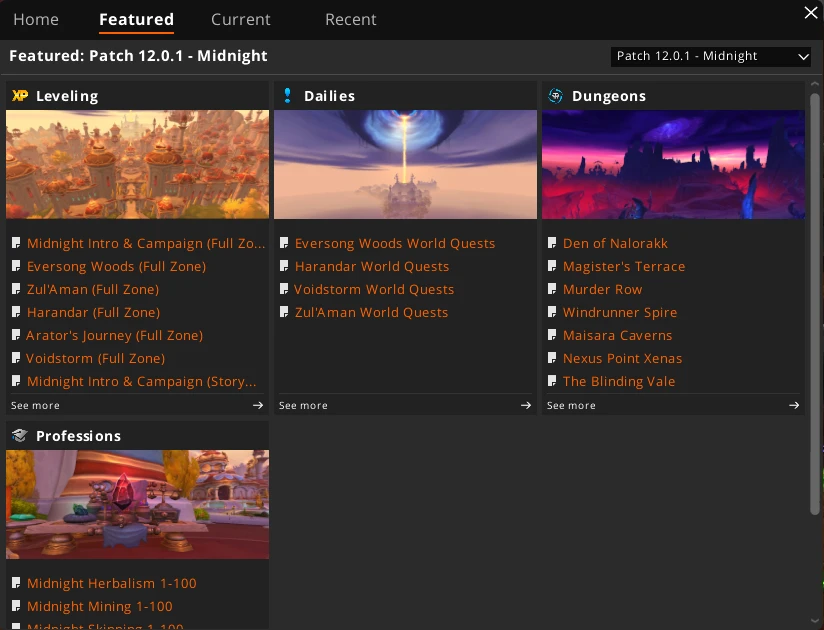The image size is (824, 630).
Task: Click the vertical scrollbar on the right
Action: [x=815, y=300]
